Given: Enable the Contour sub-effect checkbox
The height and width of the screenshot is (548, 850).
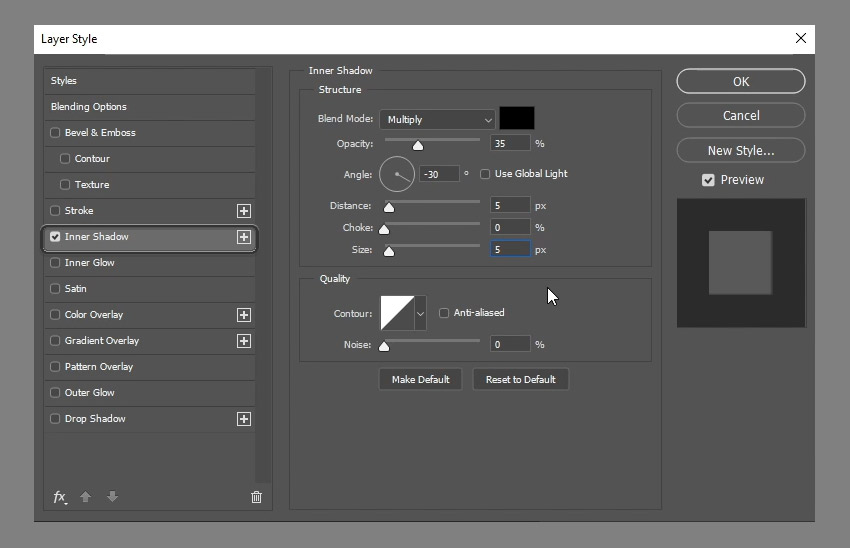Looking at the screenshot, I should pyautogui.click(x=65, y=159).
